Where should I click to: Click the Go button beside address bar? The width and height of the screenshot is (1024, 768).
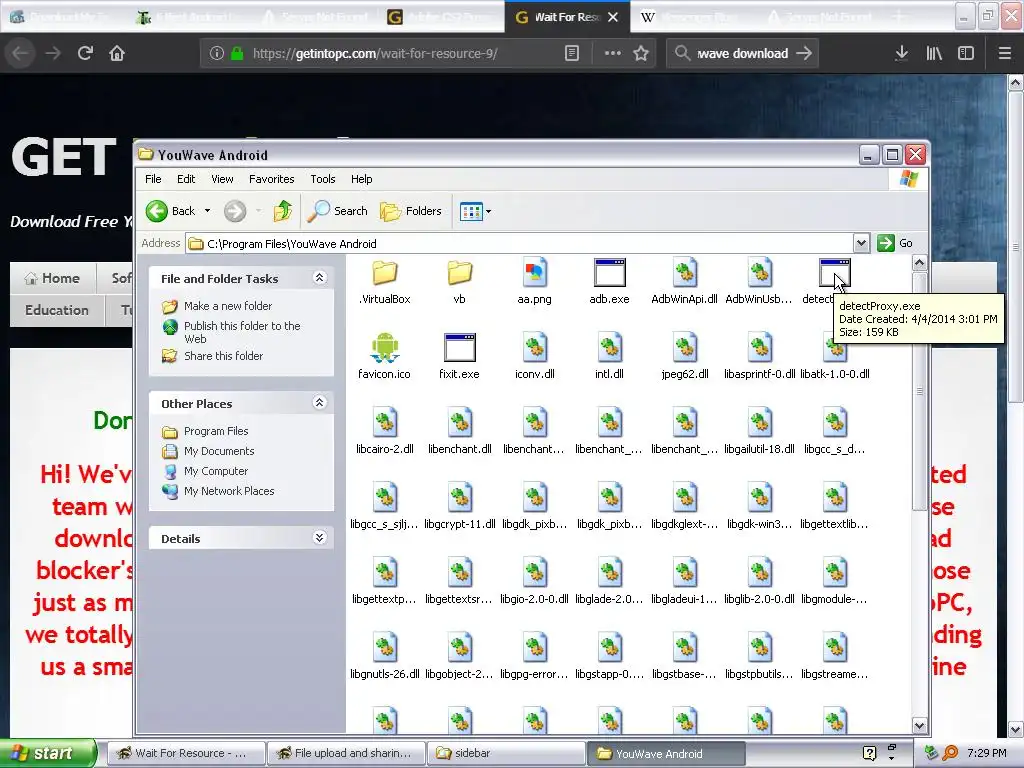(x=895, y=244)
